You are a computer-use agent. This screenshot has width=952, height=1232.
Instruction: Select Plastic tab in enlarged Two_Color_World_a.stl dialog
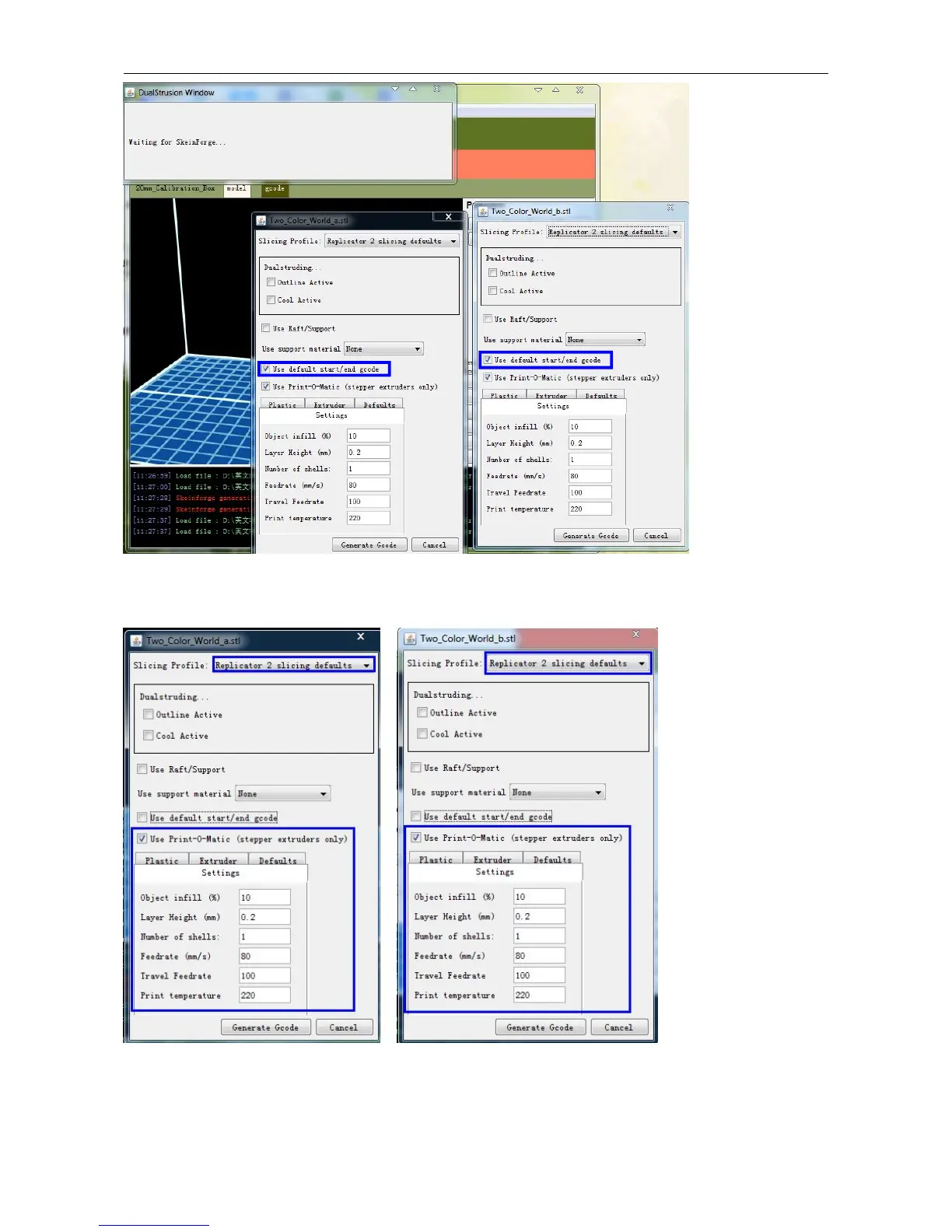162,860
